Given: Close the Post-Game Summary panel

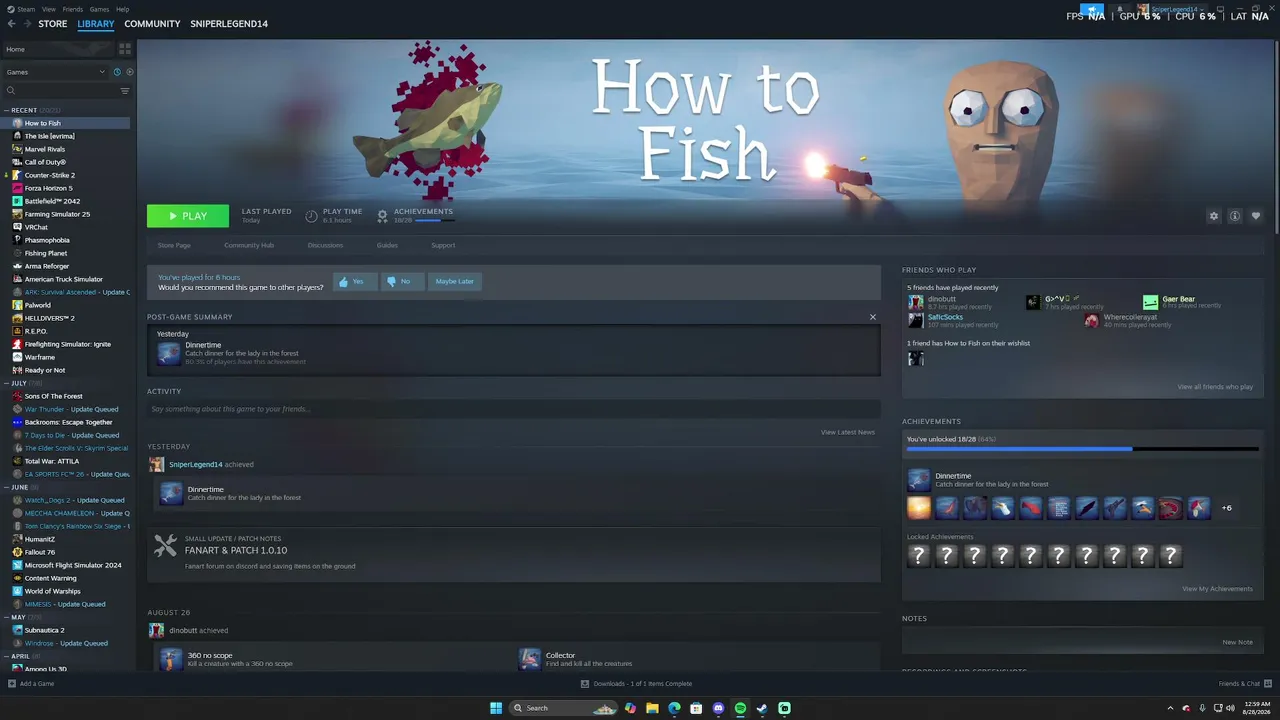Looking at the screenshot, I should [x=873, y=317].
